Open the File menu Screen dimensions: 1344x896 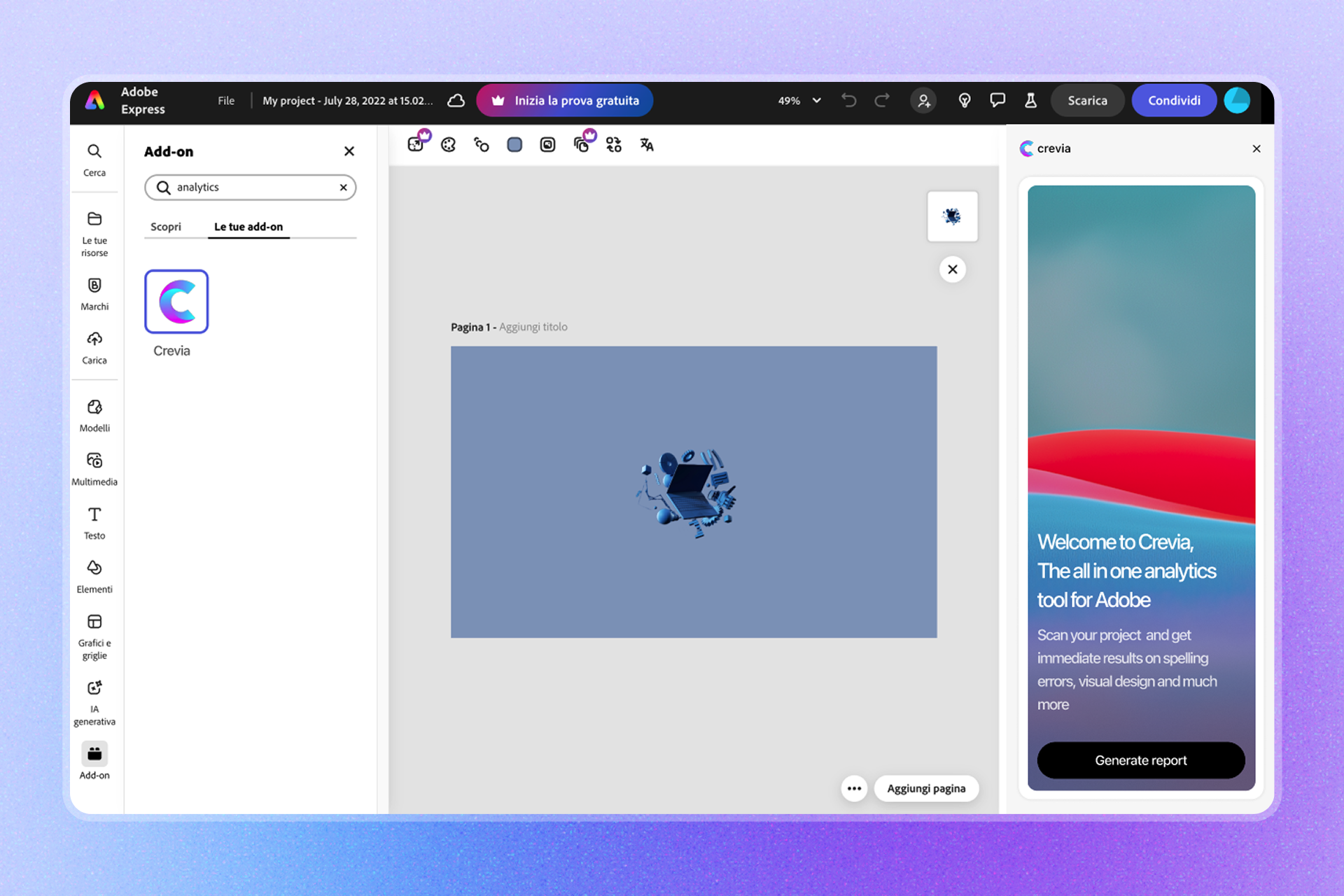tap(226, 101)
